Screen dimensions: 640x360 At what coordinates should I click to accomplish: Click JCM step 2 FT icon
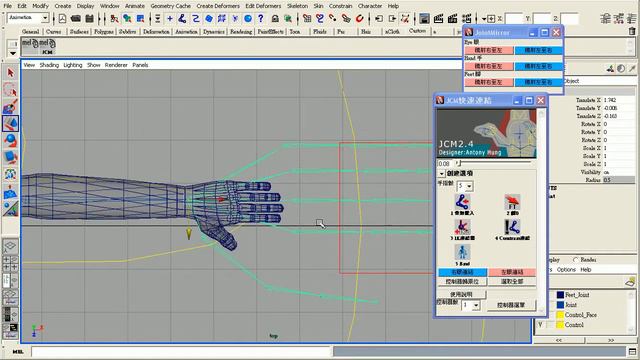512,202
